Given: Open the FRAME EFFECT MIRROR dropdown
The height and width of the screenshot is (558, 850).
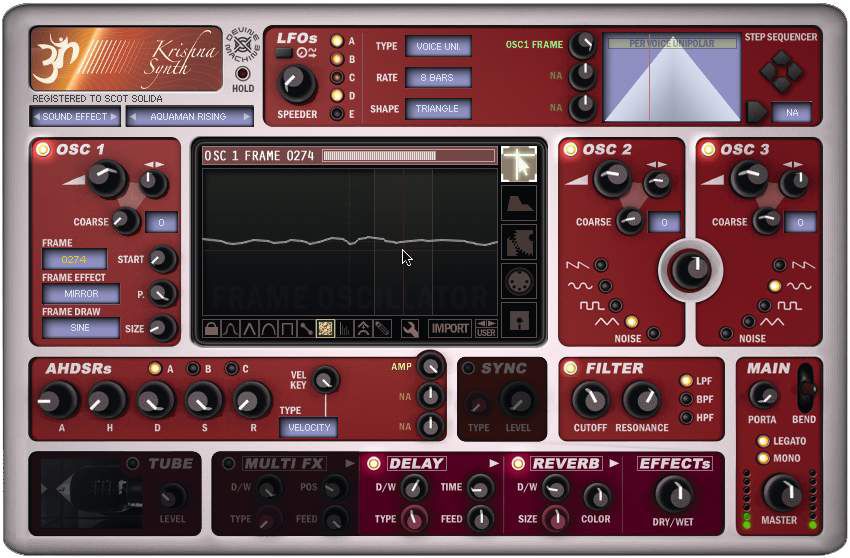Looking at the screenshot, I should (81, 293).
